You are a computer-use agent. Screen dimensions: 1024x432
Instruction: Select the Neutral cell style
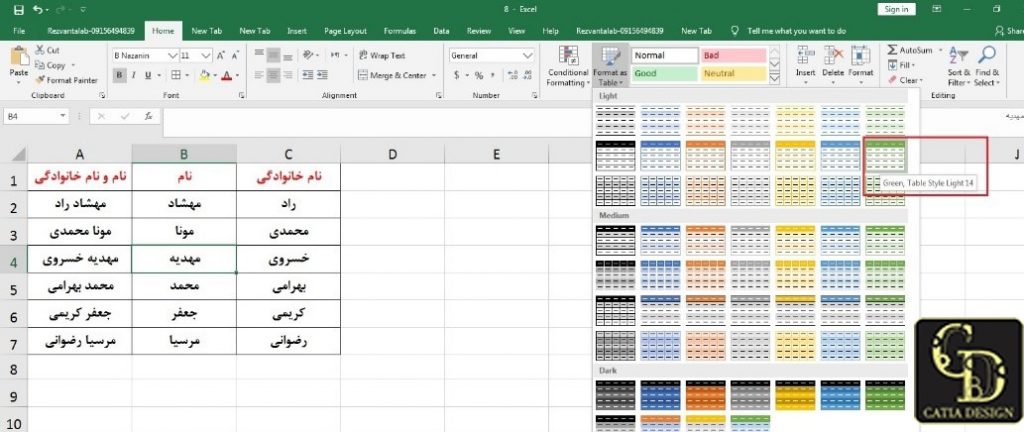733,73
